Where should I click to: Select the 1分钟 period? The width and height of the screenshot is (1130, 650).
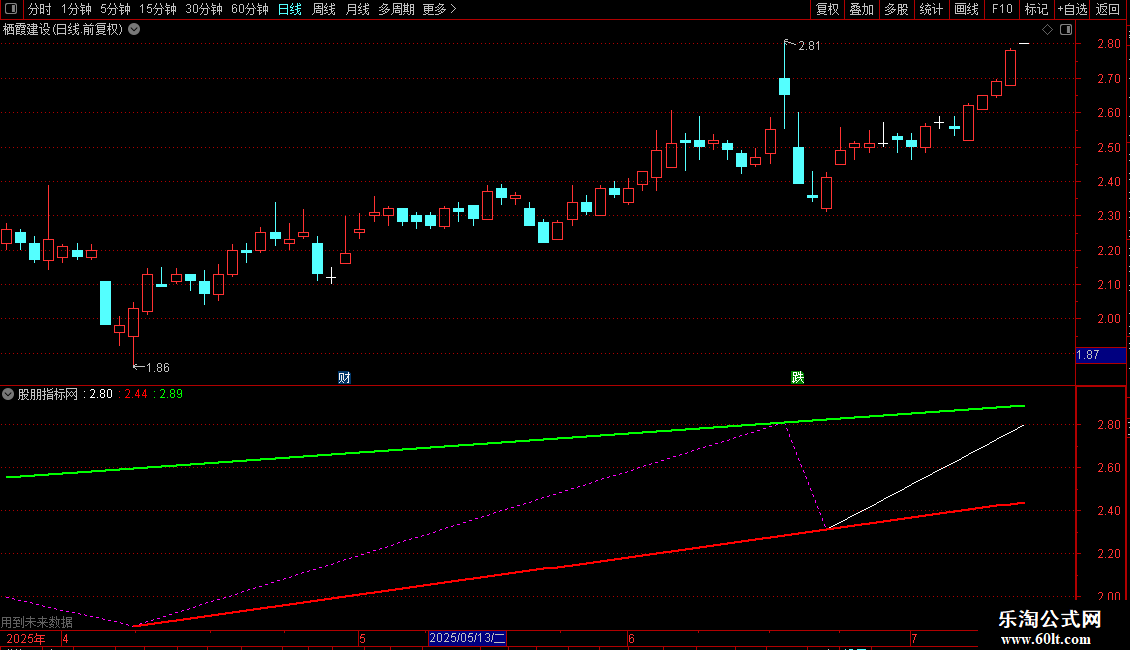[76, 9]
